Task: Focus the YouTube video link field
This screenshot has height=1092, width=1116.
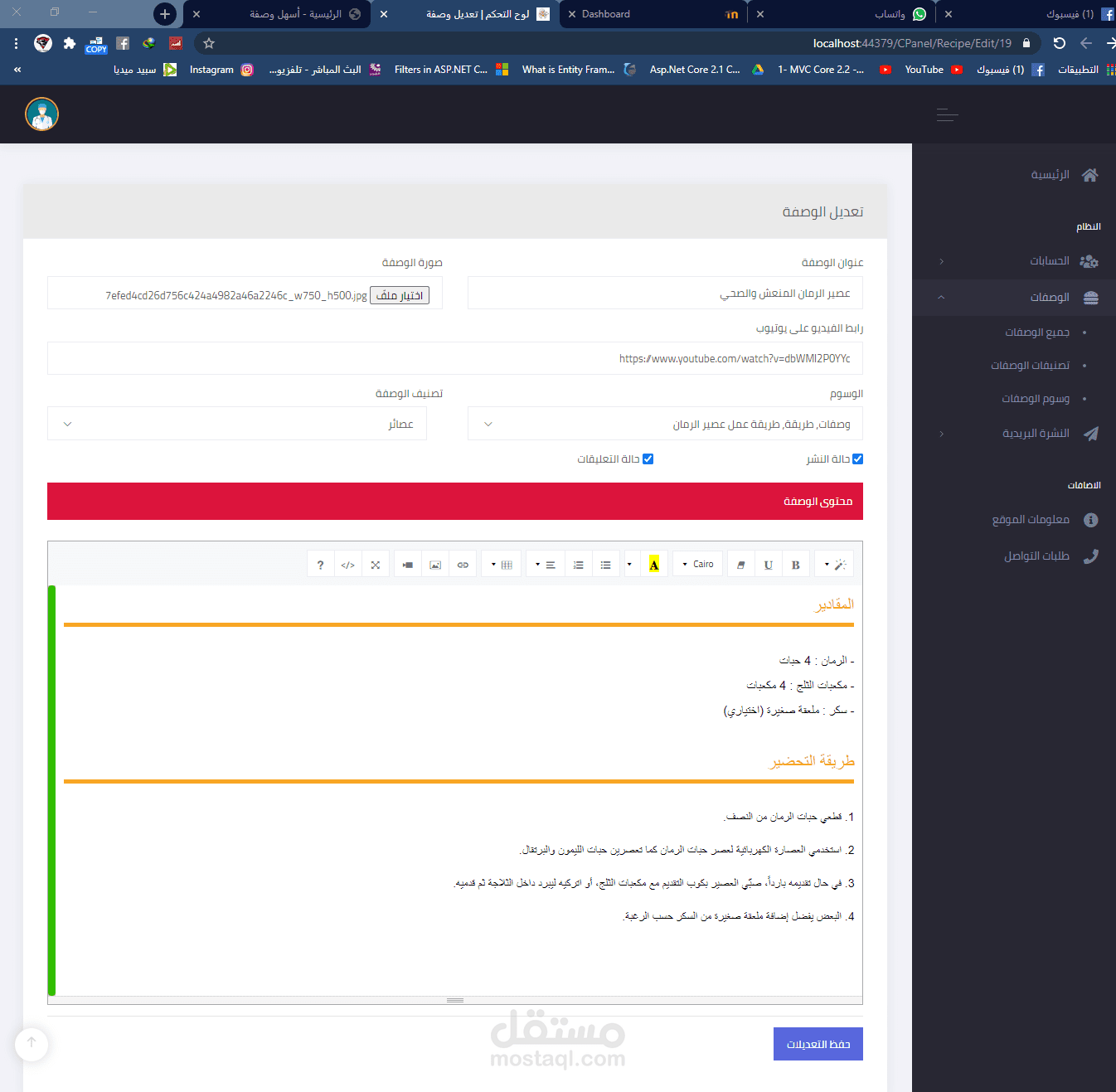Action: (455, 358)
